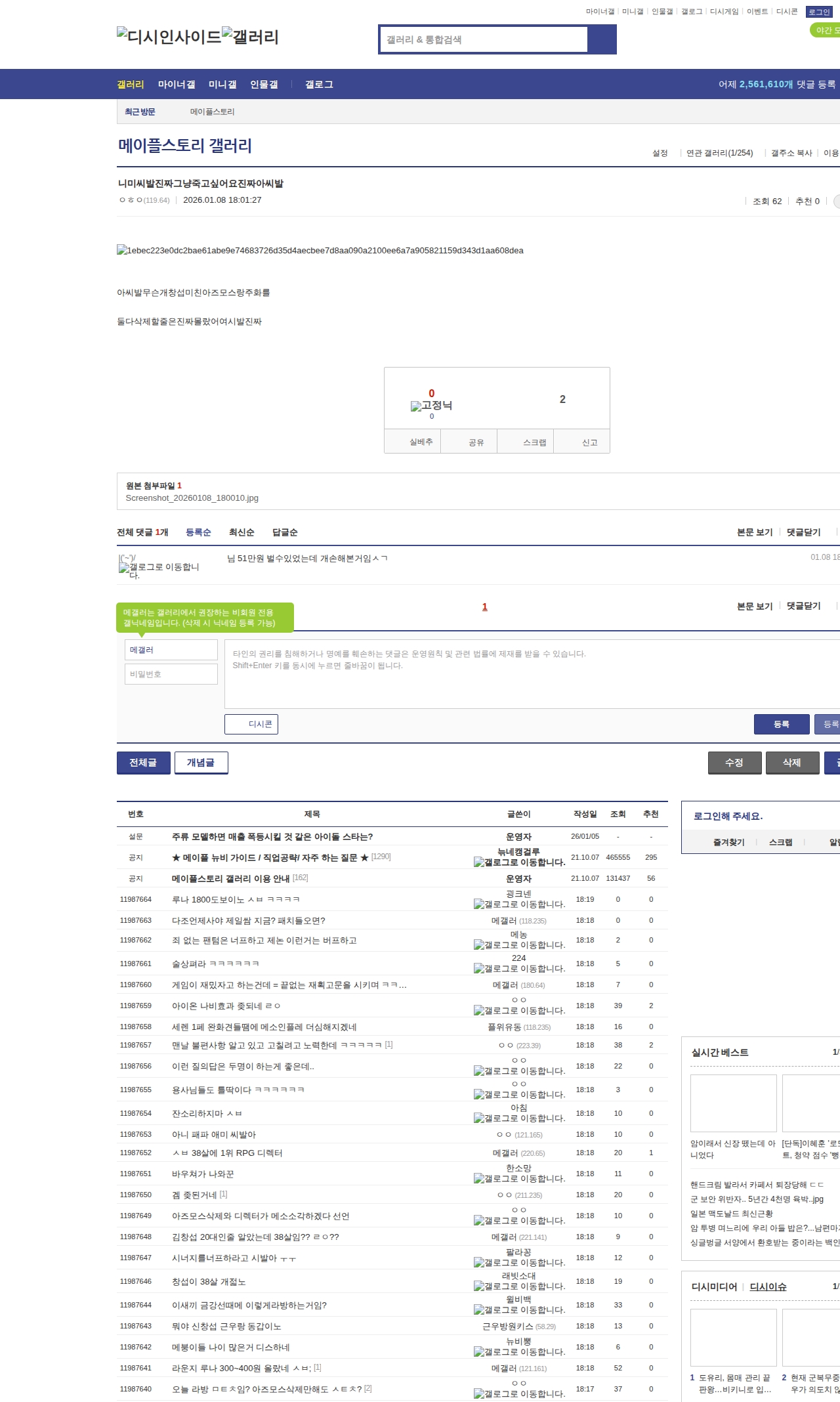
Task: Open the broken attached image in the post
Action: (320, 250)
